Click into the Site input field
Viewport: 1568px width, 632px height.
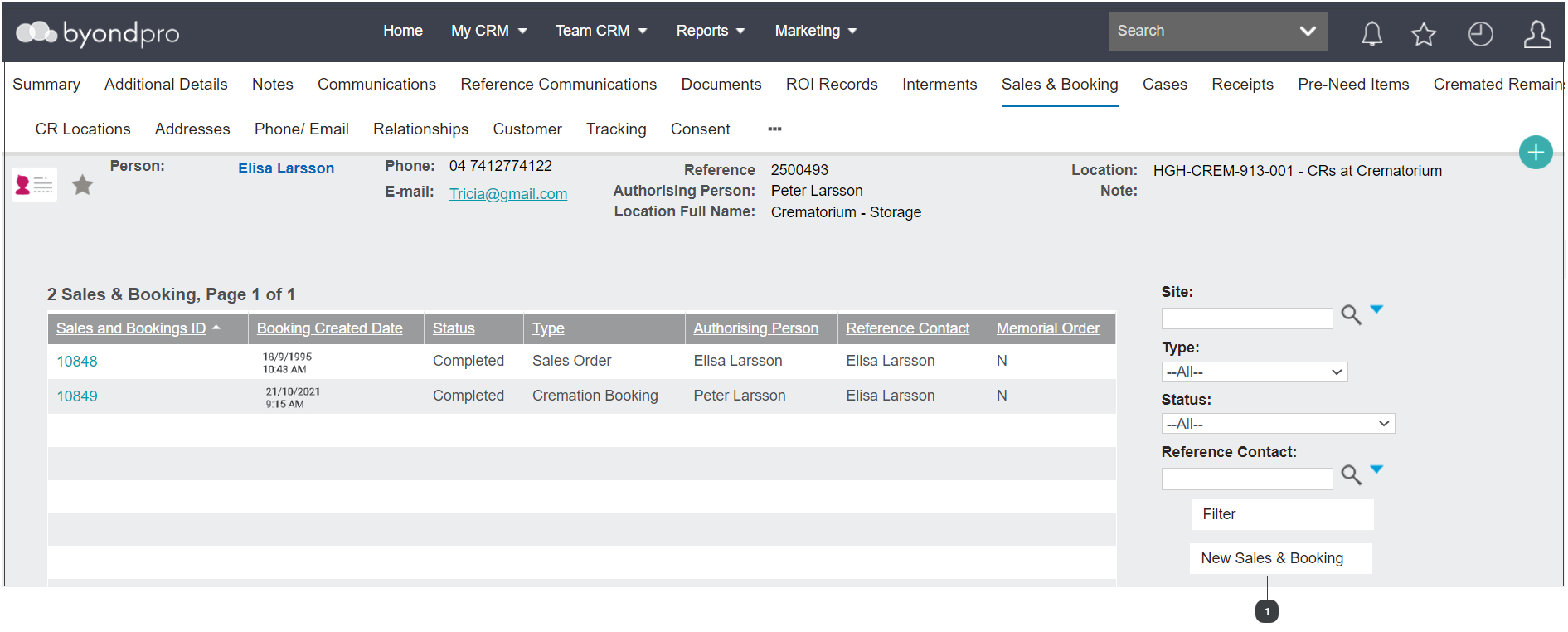coord(1247,318)
